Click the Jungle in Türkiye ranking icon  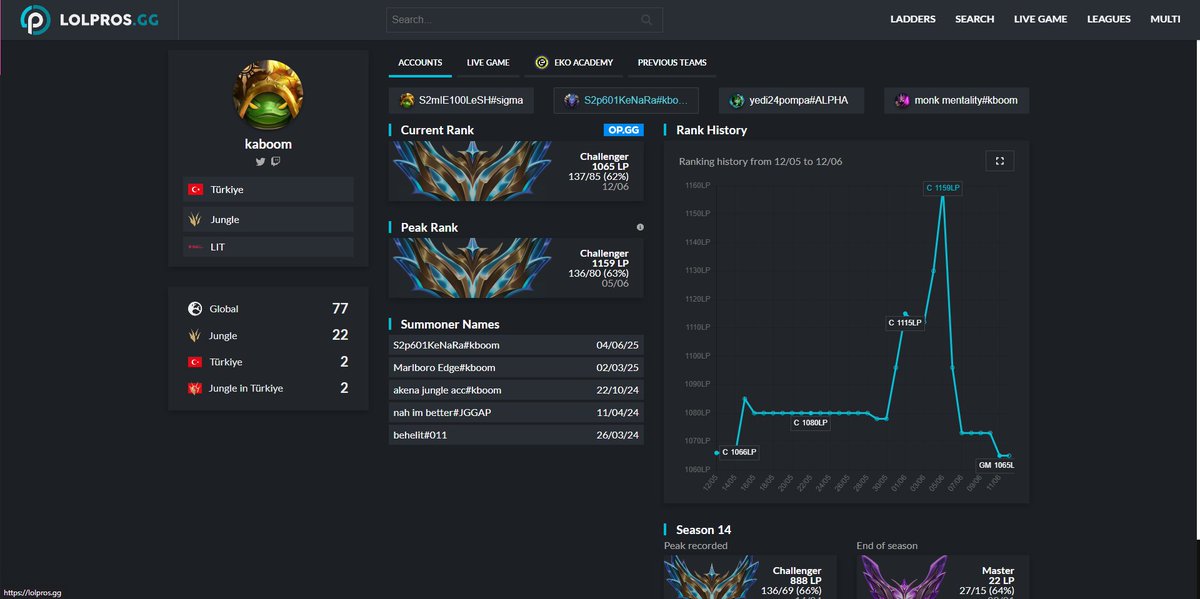pos(196,388)
